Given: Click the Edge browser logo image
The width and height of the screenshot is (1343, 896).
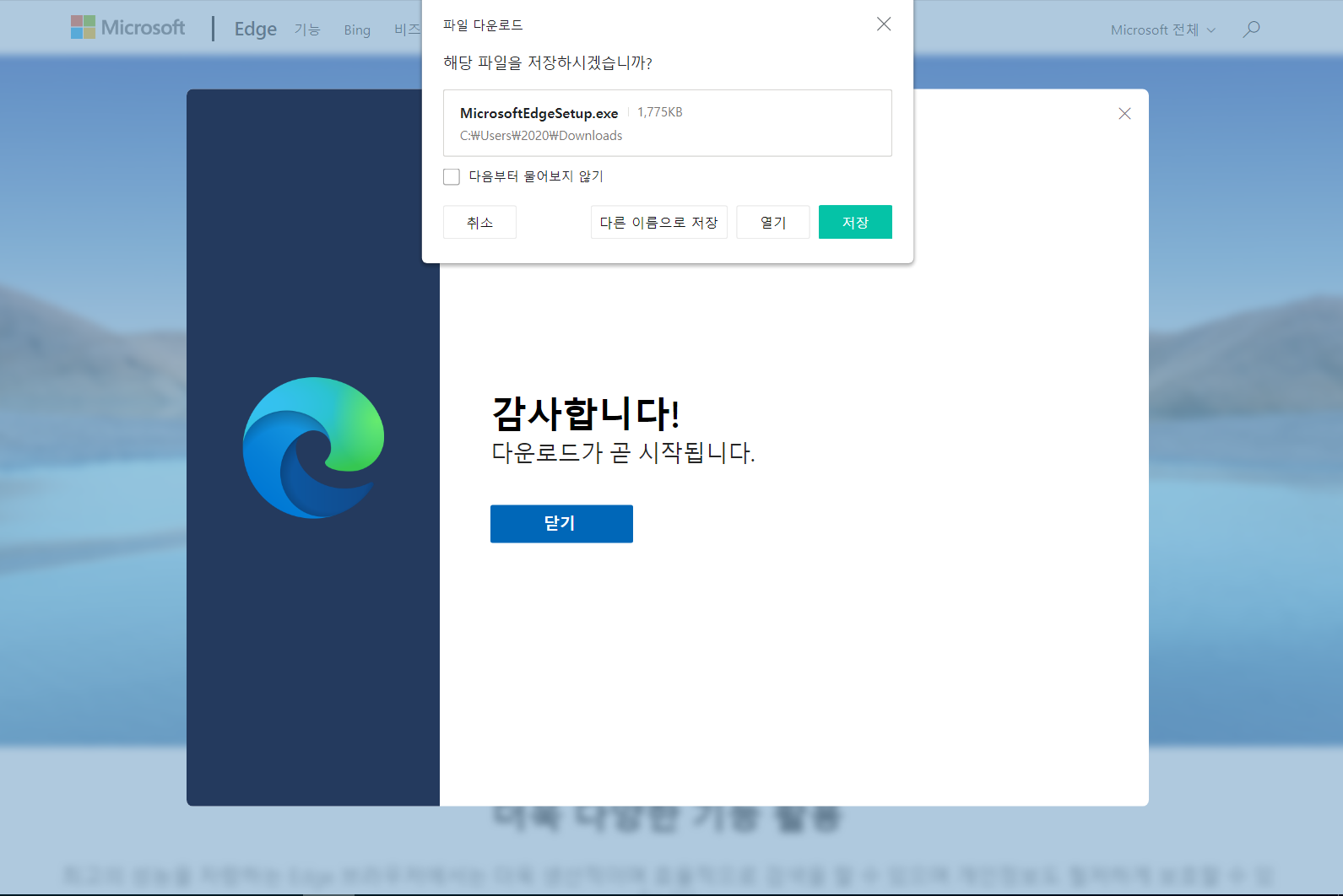Looking at the screenshot, I should 313,448.
